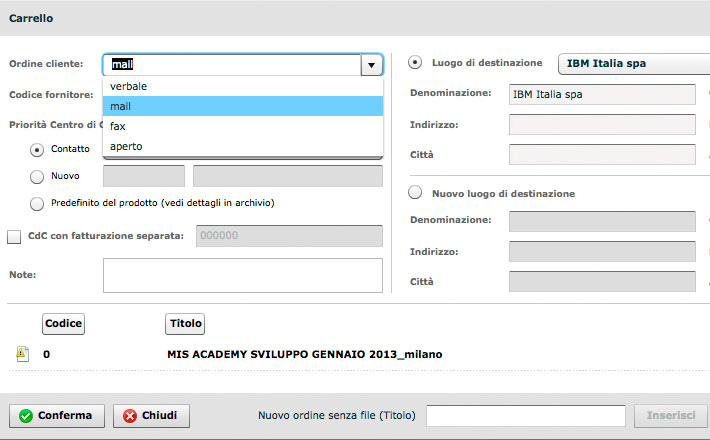Choose 'verbale' from the dropdown list
Screen dimensions: 710x440
(x=243, y=86)
